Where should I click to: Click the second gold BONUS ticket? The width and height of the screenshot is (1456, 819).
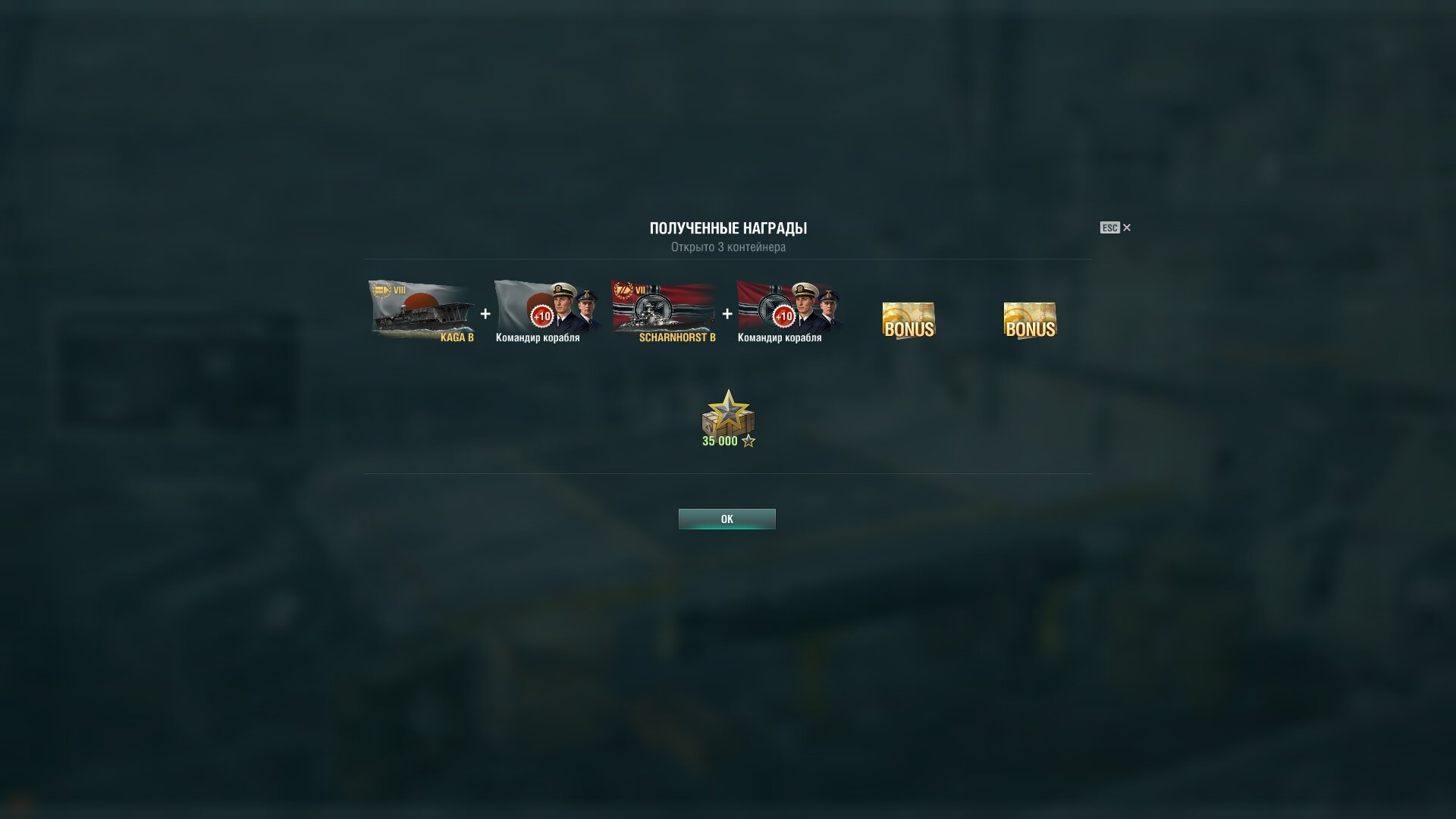[1030, 321]
